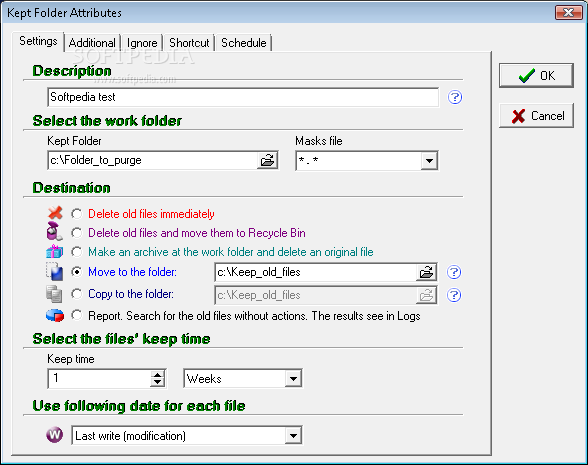
Task: Open the Shortcut tab
Action: 189,43
